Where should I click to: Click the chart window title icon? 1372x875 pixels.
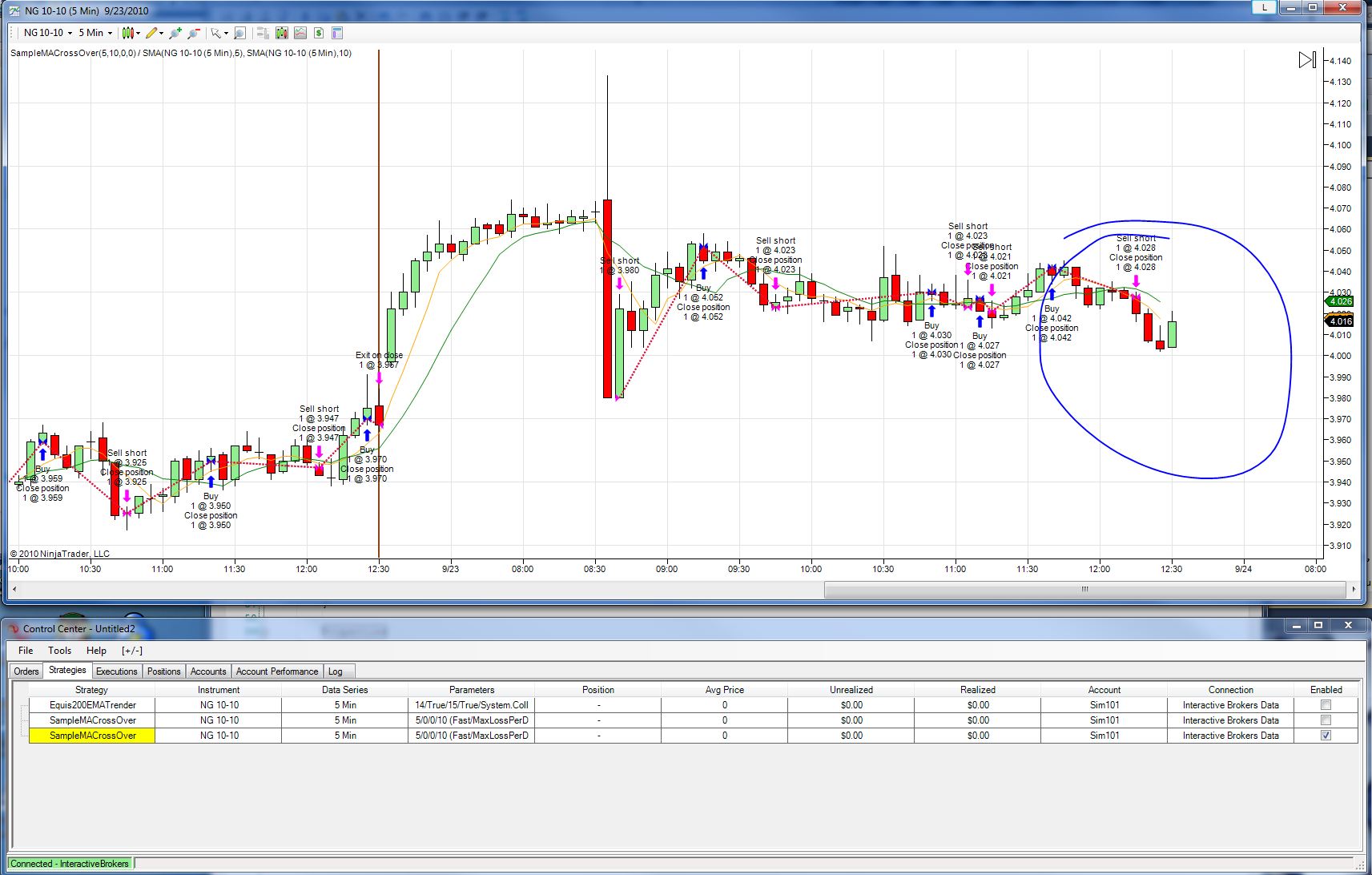[x=14, y=10]
